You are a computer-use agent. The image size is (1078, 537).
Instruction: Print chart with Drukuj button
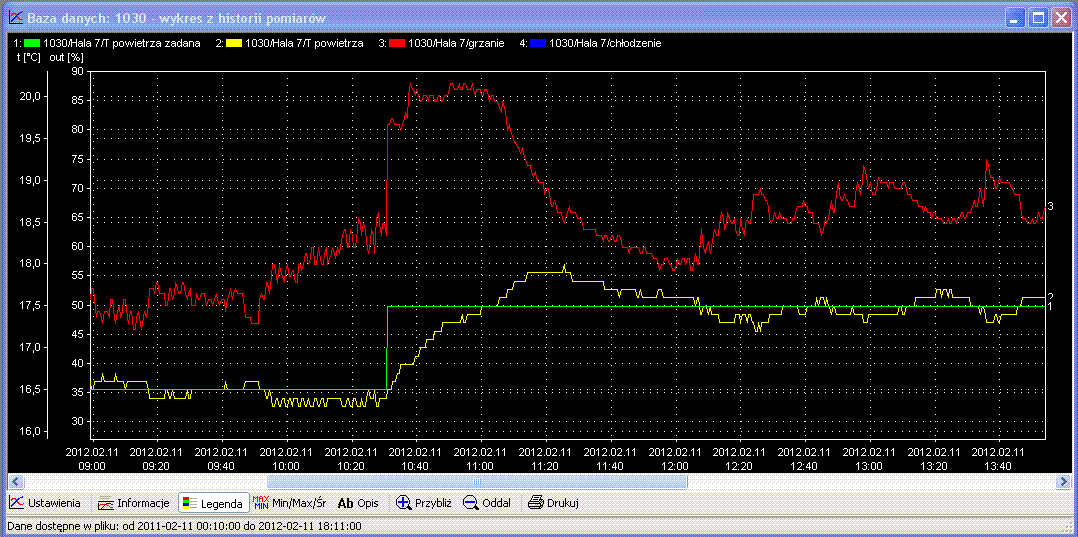(x=553, y=503)
